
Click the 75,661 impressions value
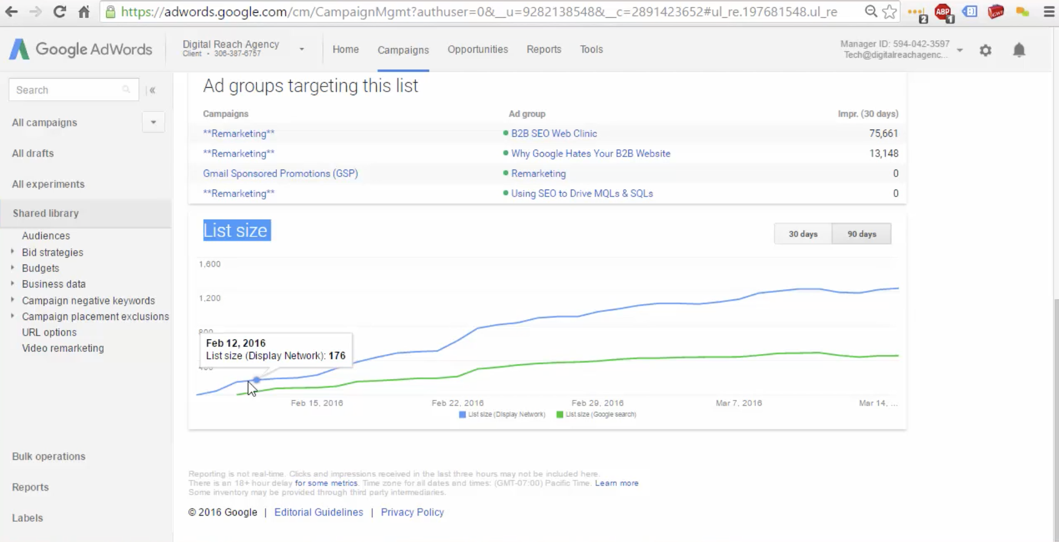(883, 134)
